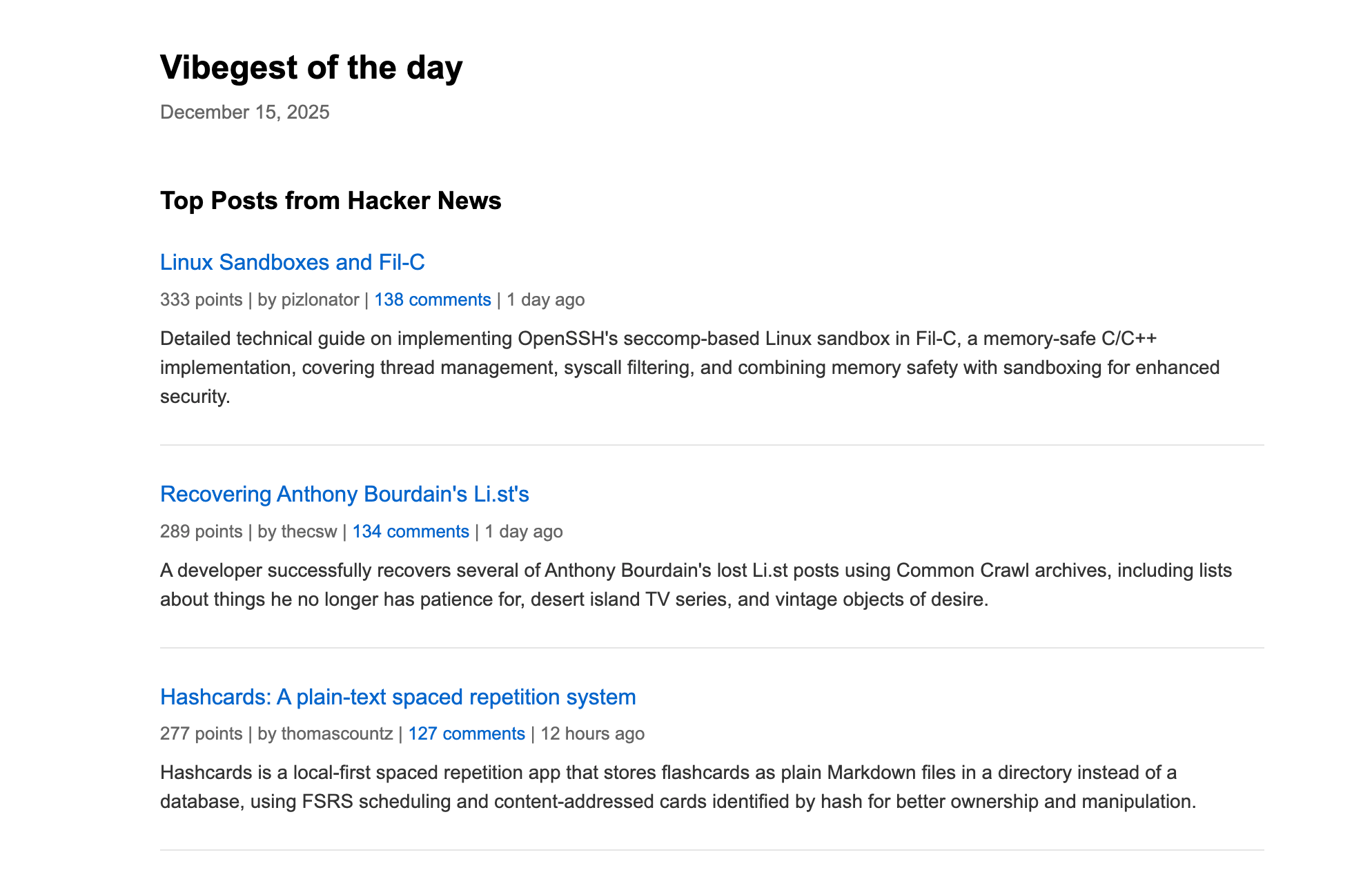Go to the 127 comments link

point(466,733)
